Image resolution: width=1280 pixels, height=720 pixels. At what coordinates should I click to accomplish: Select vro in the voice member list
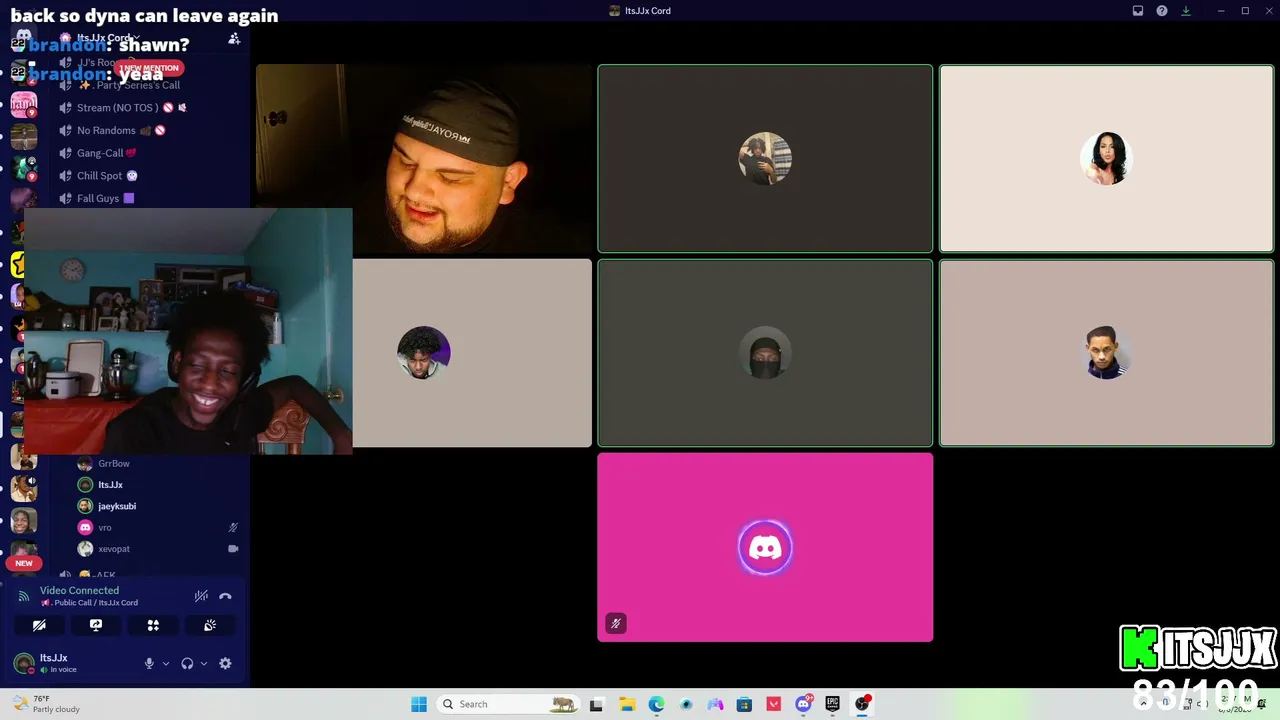[x=105, y=527]
